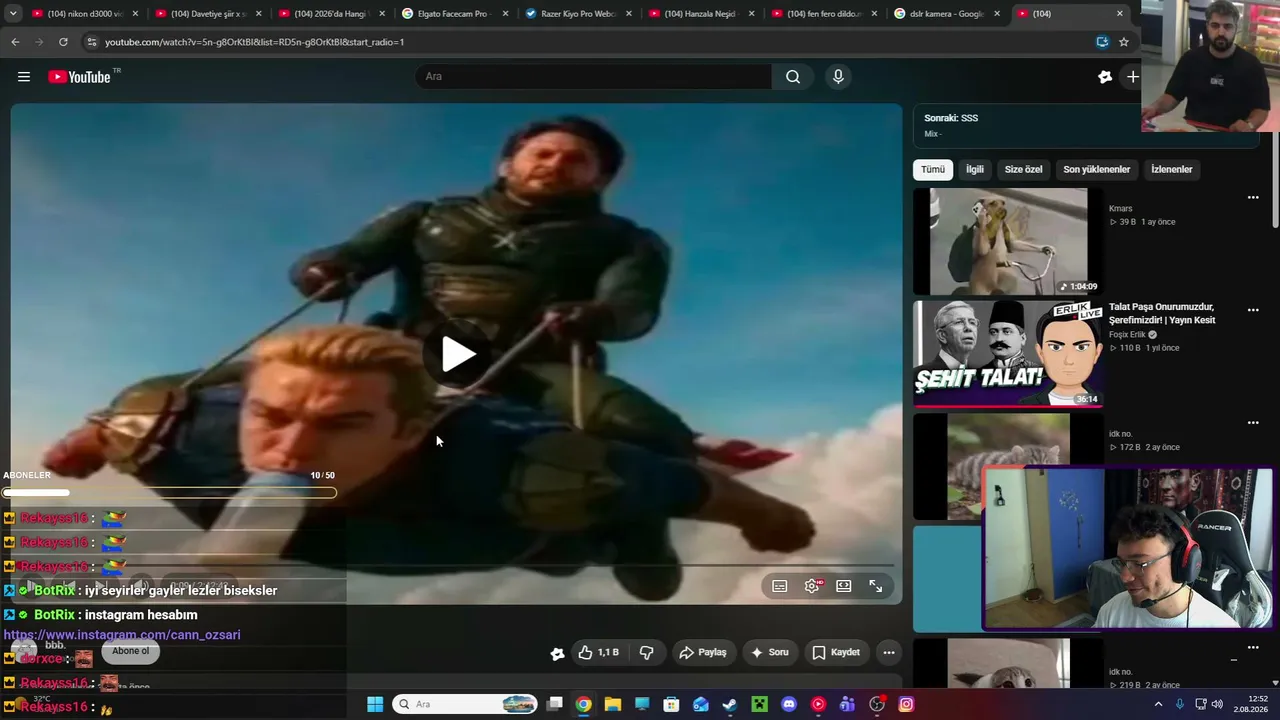The image size is (1280, 720).
Task: Open the Windows Start menu
Action: point(375,704)
